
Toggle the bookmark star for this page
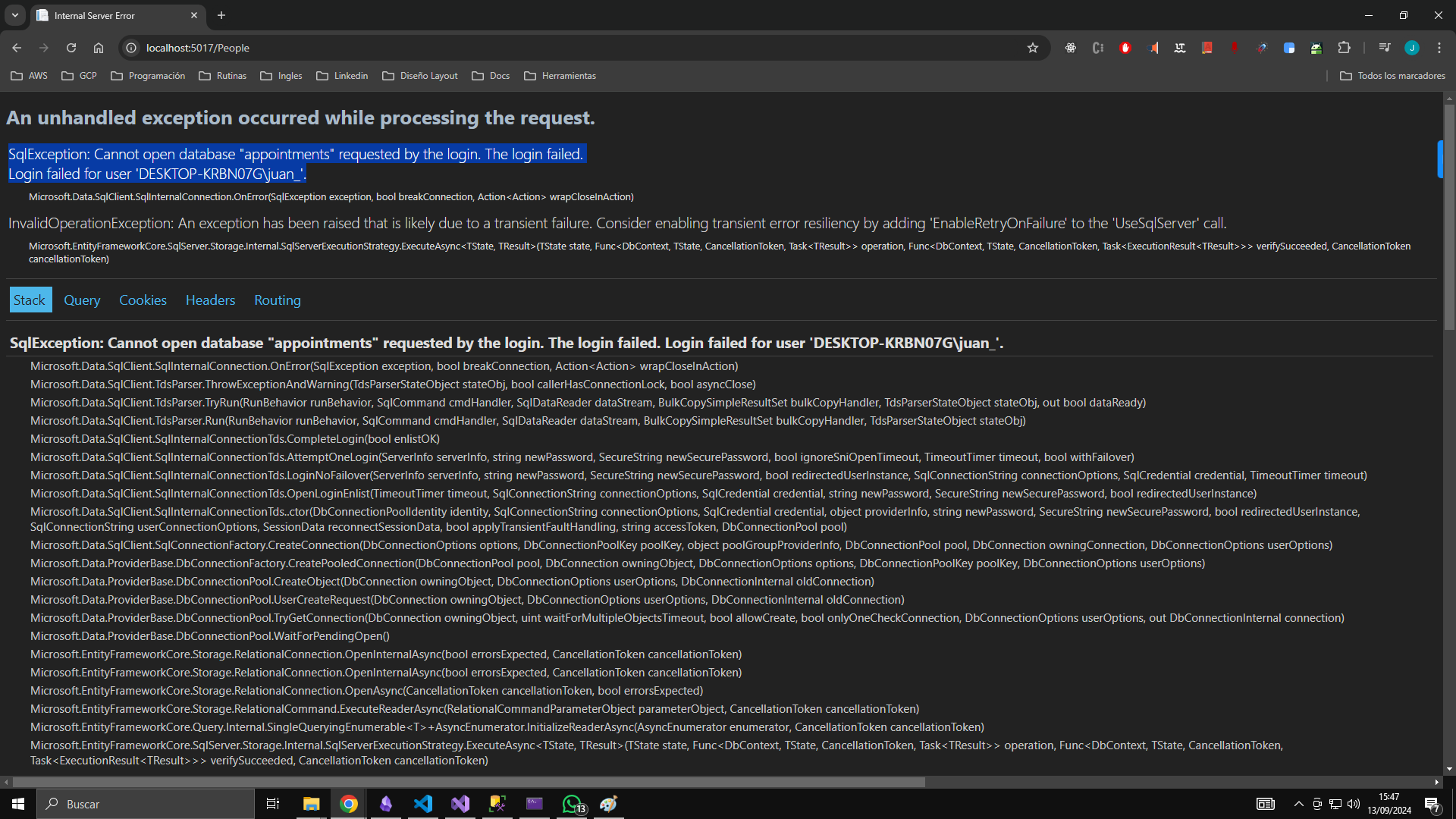(x=1032, y=47)
